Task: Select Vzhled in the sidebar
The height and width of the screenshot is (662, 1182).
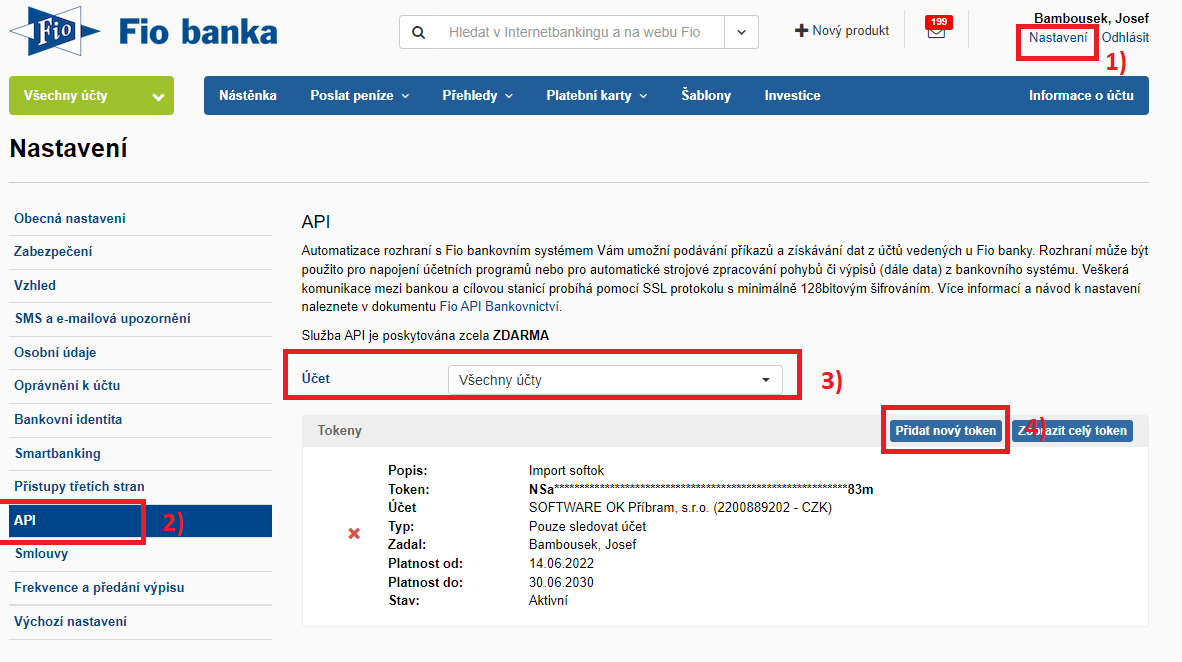Action: [x=35, y=286]
